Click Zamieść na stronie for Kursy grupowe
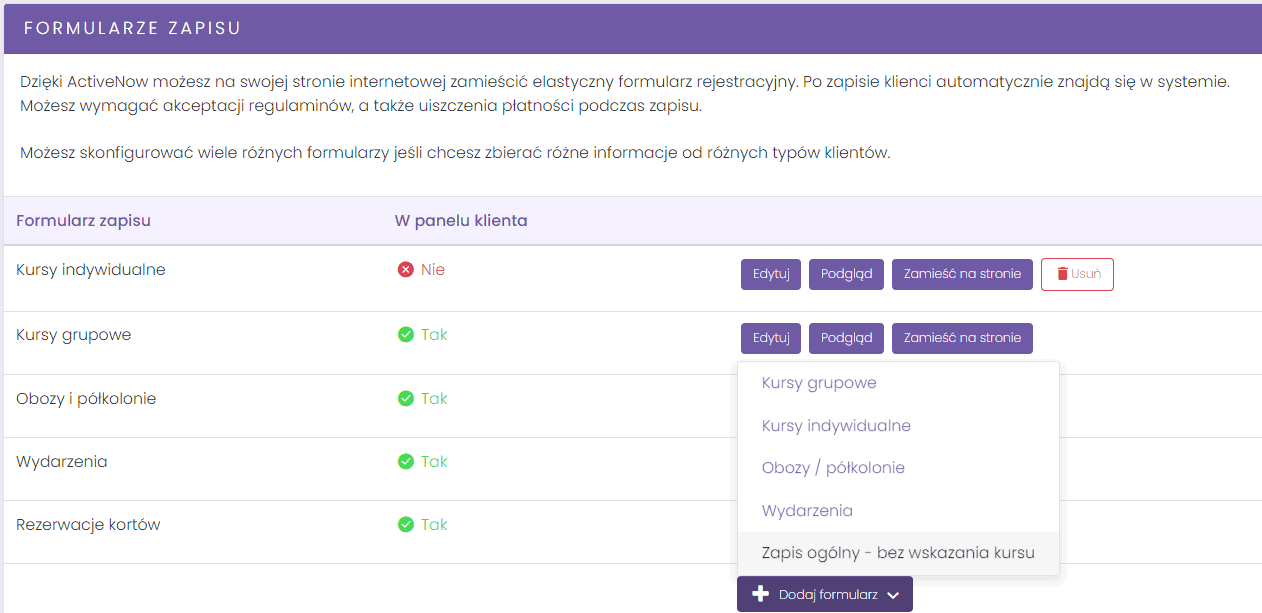Image resolution: width=1262 pixels, height=613 pixels. (x=962, y=338)
